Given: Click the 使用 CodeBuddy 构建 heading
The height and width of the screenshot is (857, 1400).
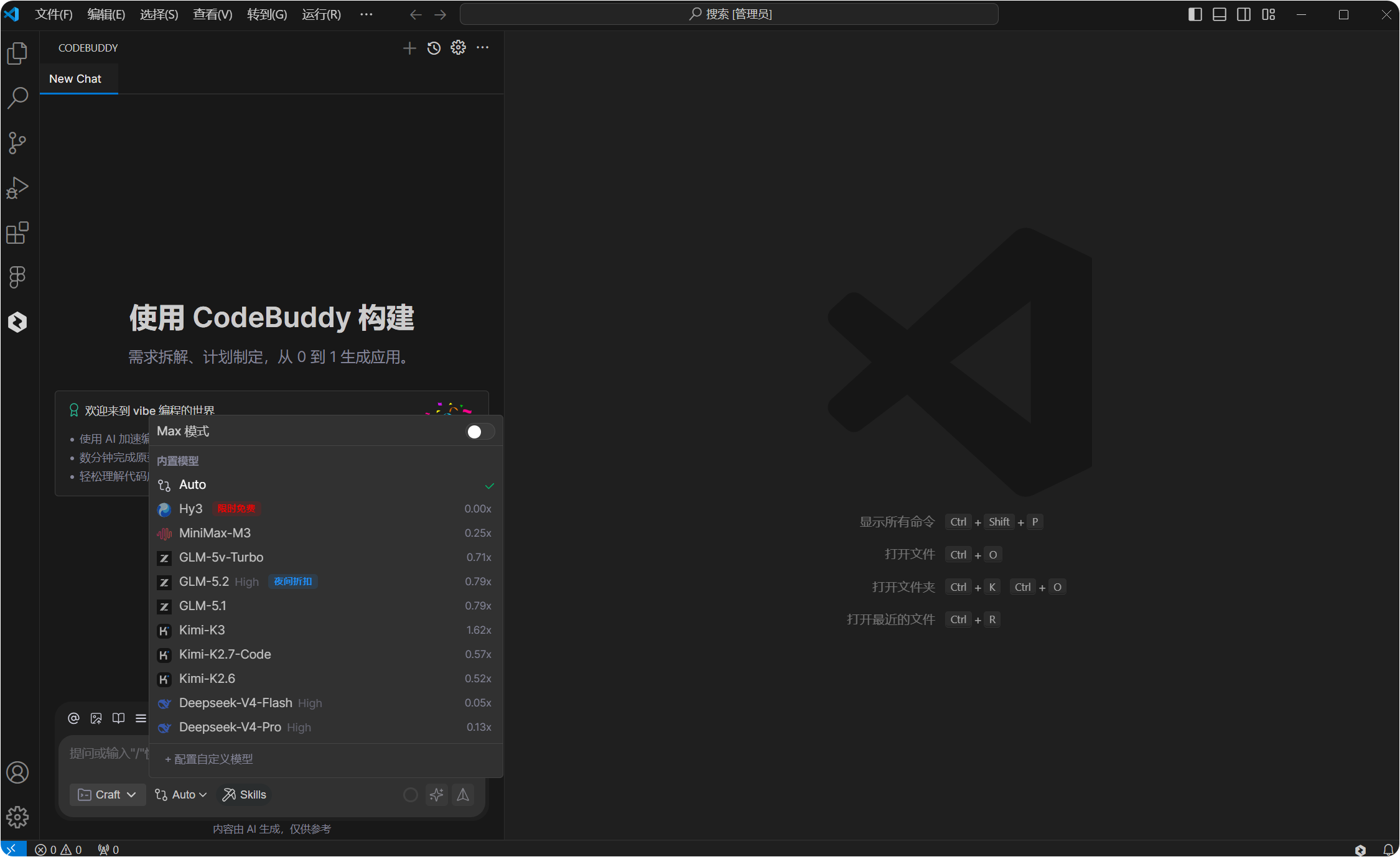Looking at the screenshot, I should (272, 318).
